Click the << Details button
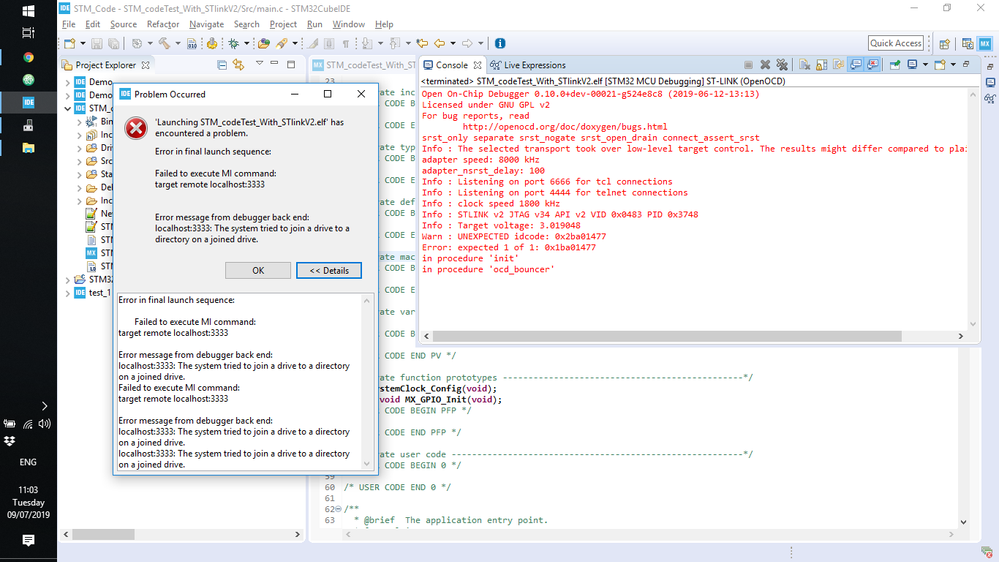This screenshot has width=999, height=562. (329, 270)
